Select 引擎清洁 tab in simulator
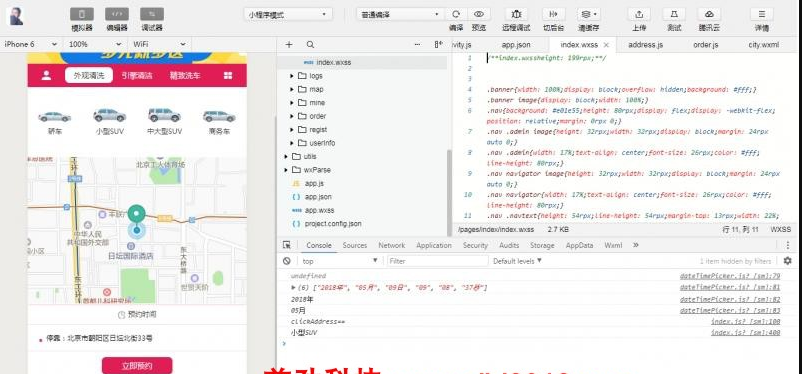Screen dimensions: 802x374 [137, 76]
